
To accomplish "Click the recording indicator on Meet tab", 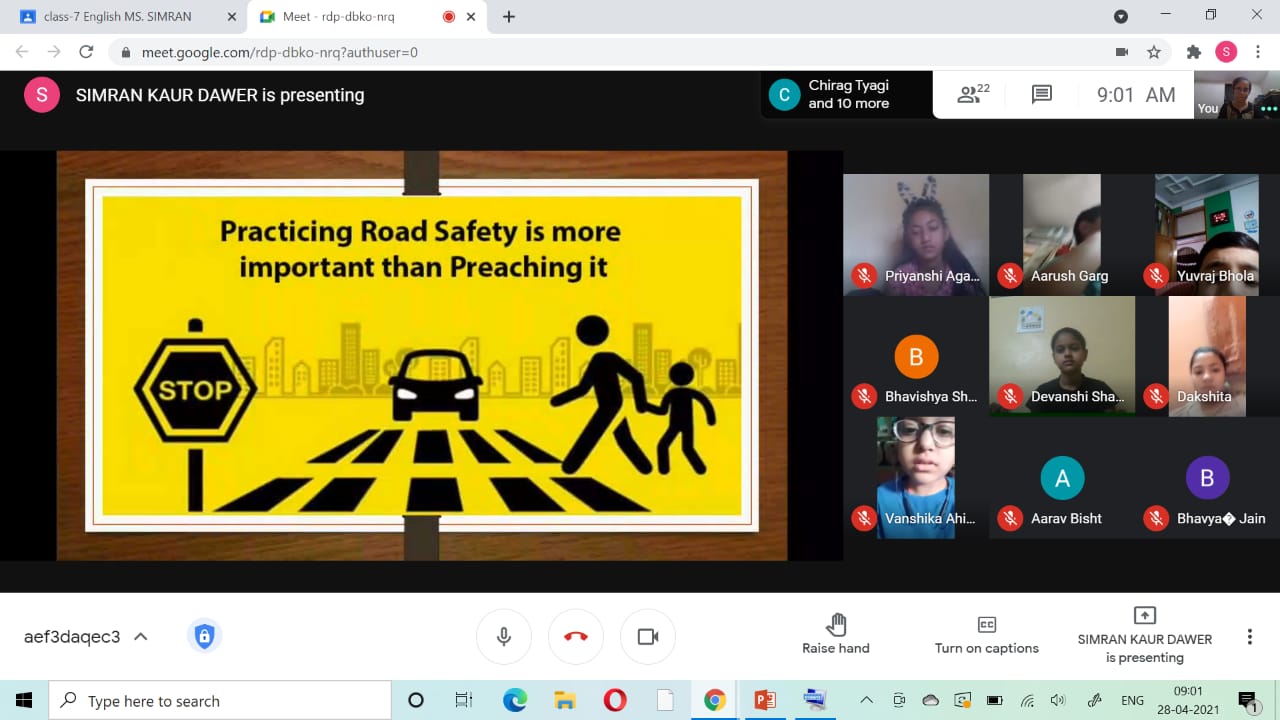I will click(x=448, y=17).
